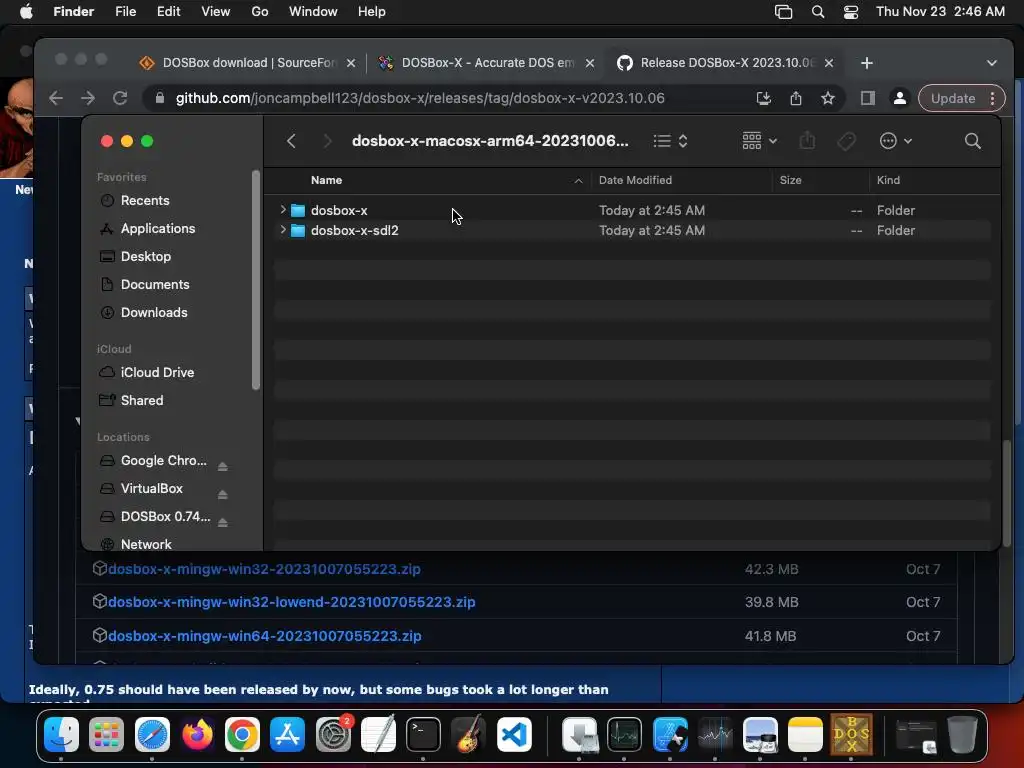Open Control Center in menu bar
The width and height of the screenshot is (1024, 768).
coord(851,12)
